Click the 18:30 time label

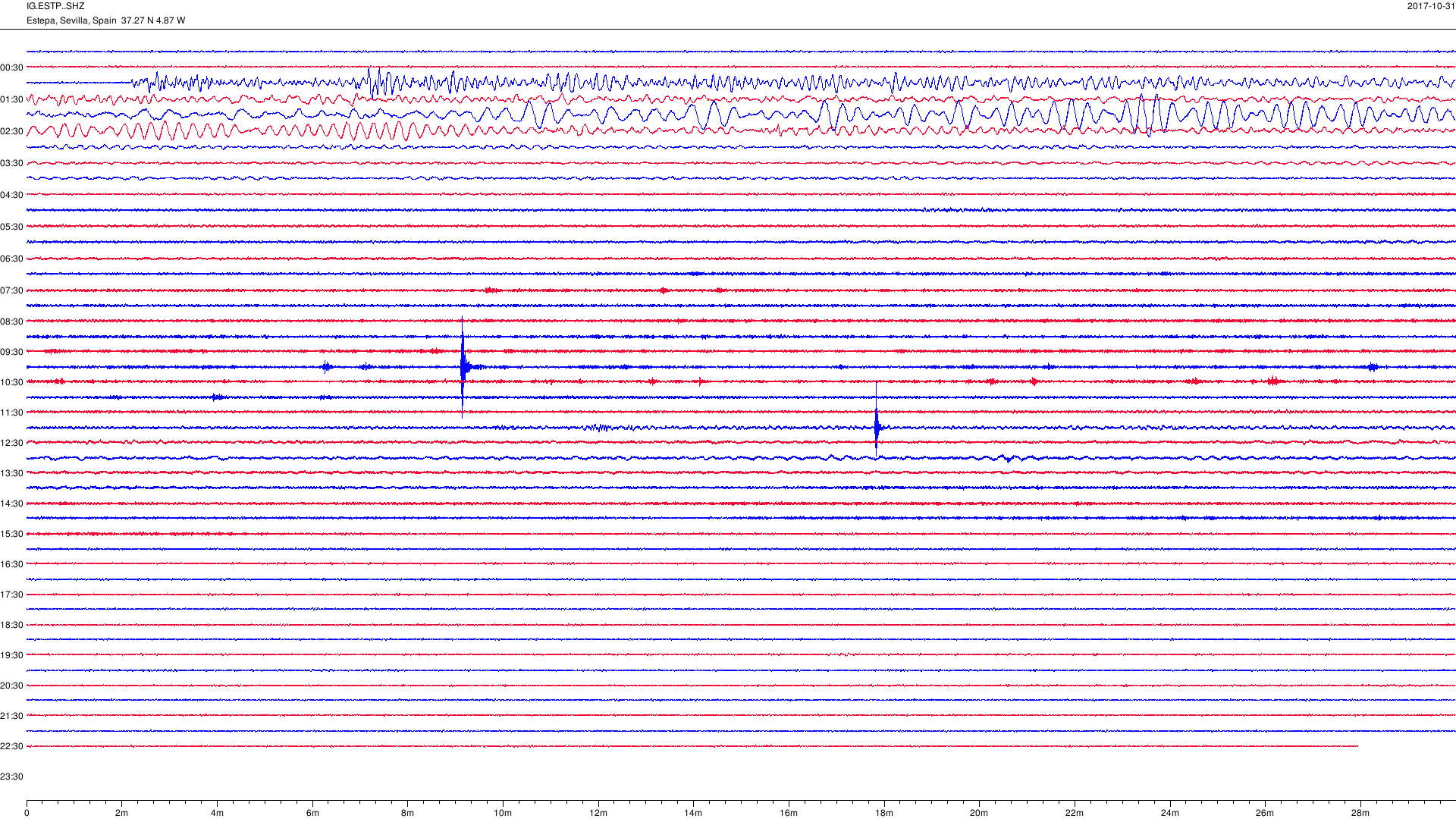pyautogui.click(x=11, y=625)
